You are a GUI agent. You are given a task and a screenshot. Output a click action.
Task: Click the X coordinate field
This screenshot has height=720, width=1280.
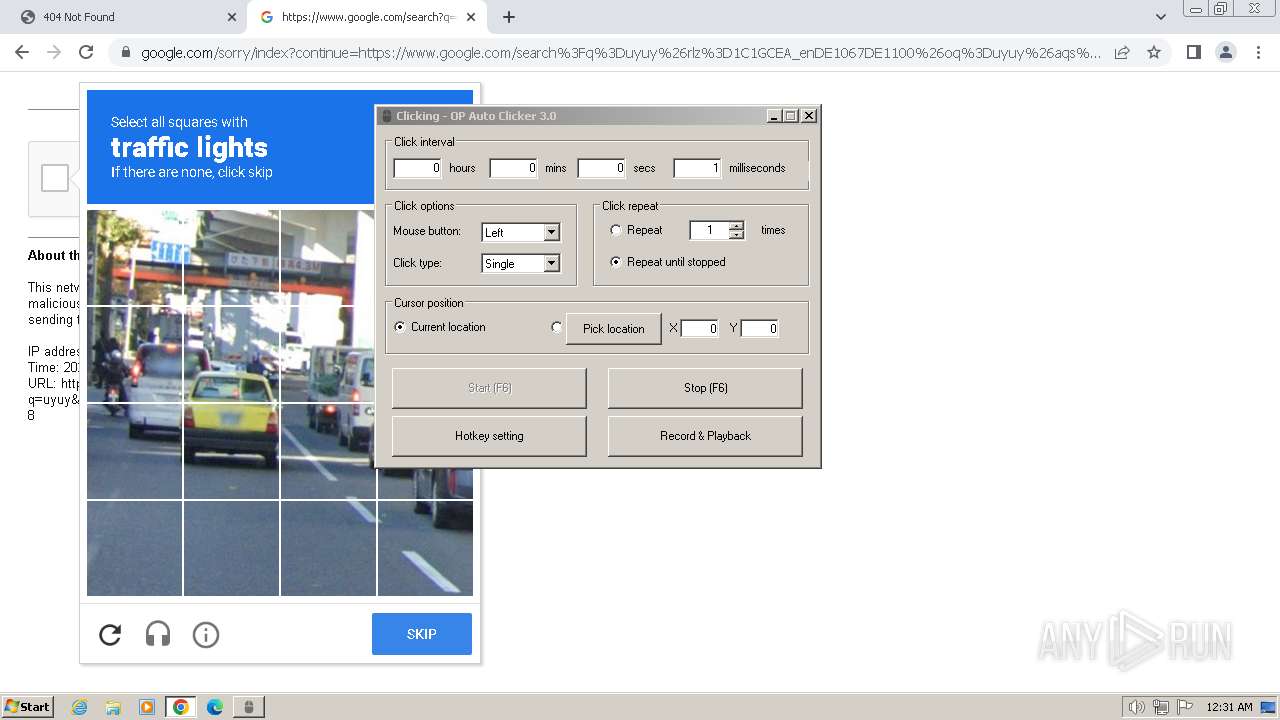tap(700, 328)
